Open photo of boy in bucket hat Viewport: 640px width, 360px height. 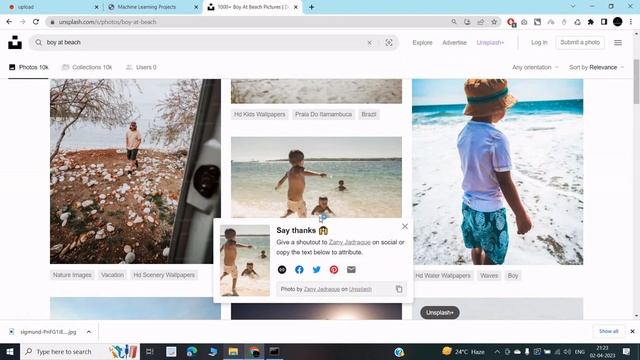[x=498, y=172]
